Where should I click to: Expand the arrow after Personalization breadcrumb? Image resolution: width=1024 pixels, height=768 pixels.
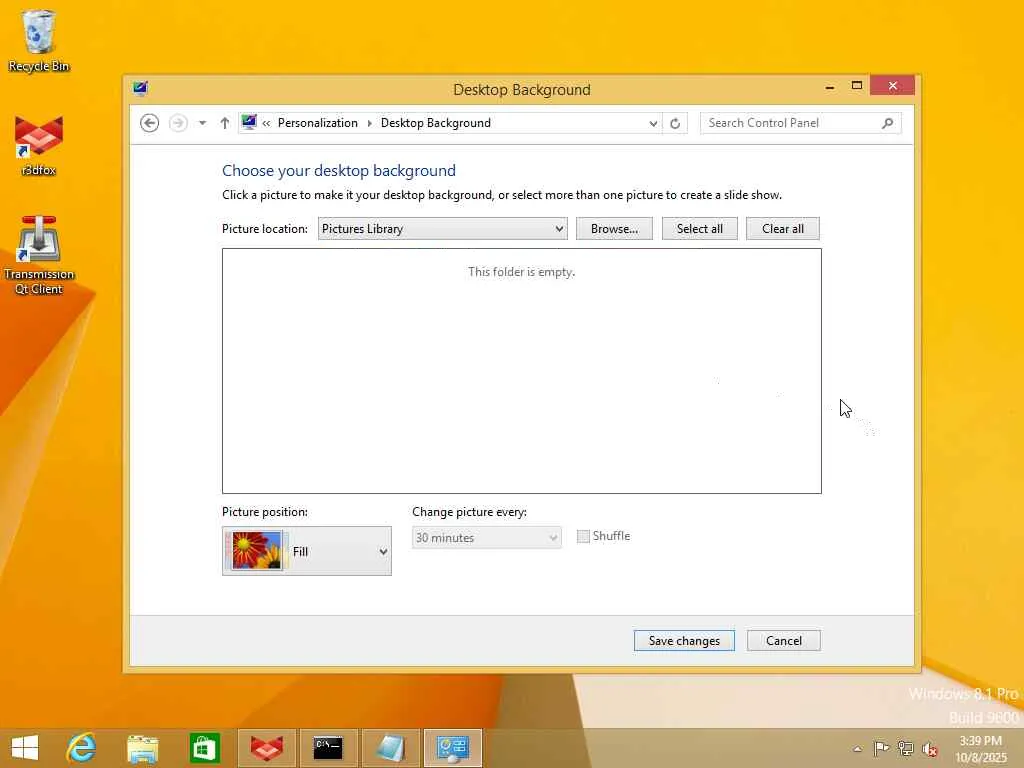(x=370, y=123)
